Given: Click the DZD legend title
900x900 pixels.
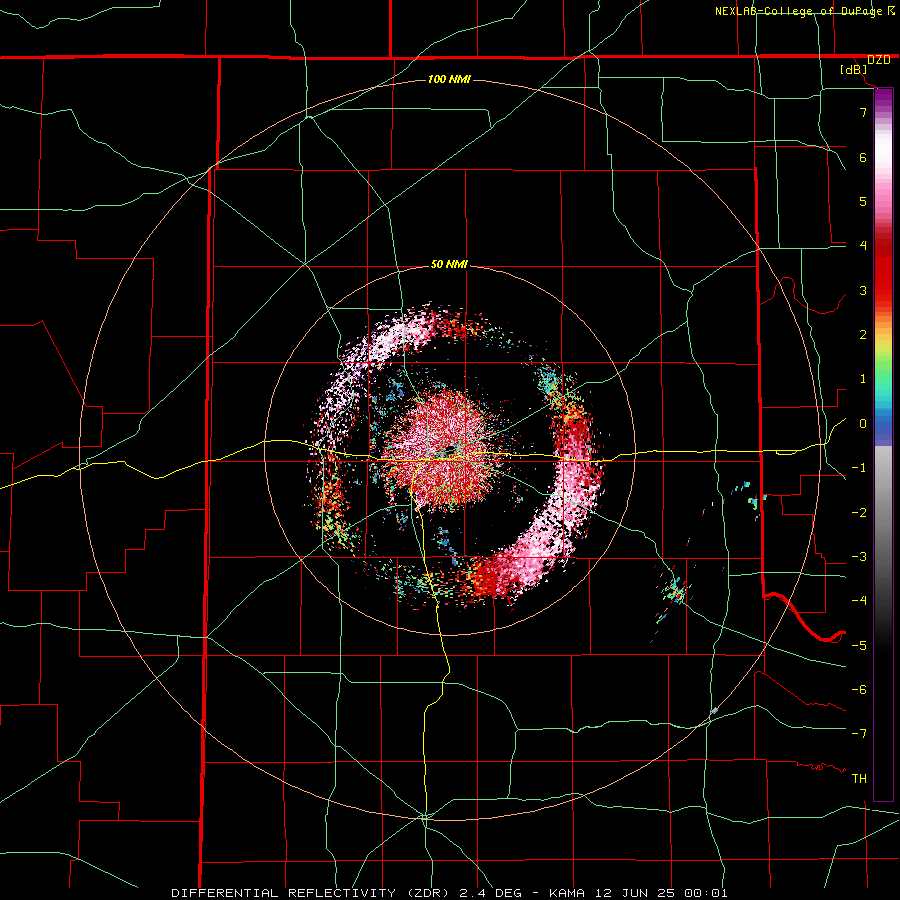Looking at the screenshot, I should [878, 60].
